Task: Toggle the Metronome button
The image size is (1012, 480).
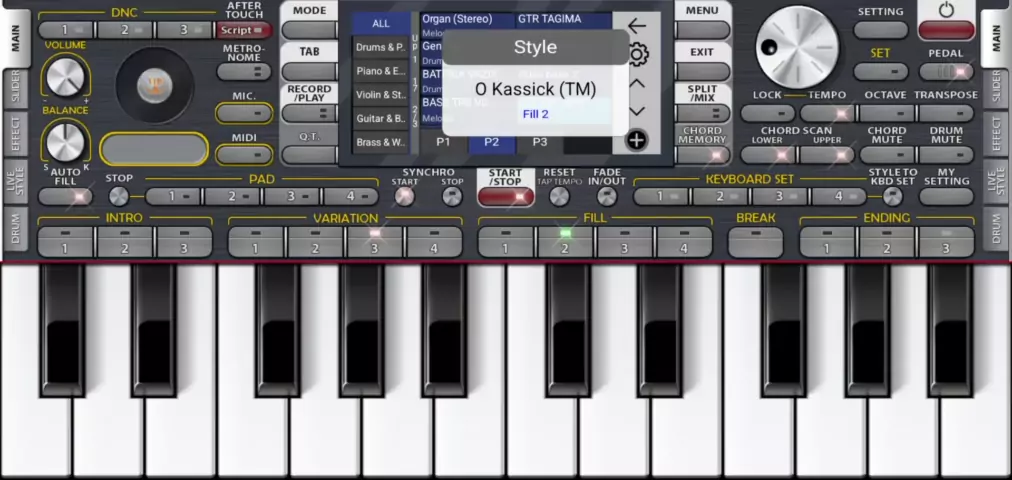Action: pyautogui.click(x=244, y=72)
